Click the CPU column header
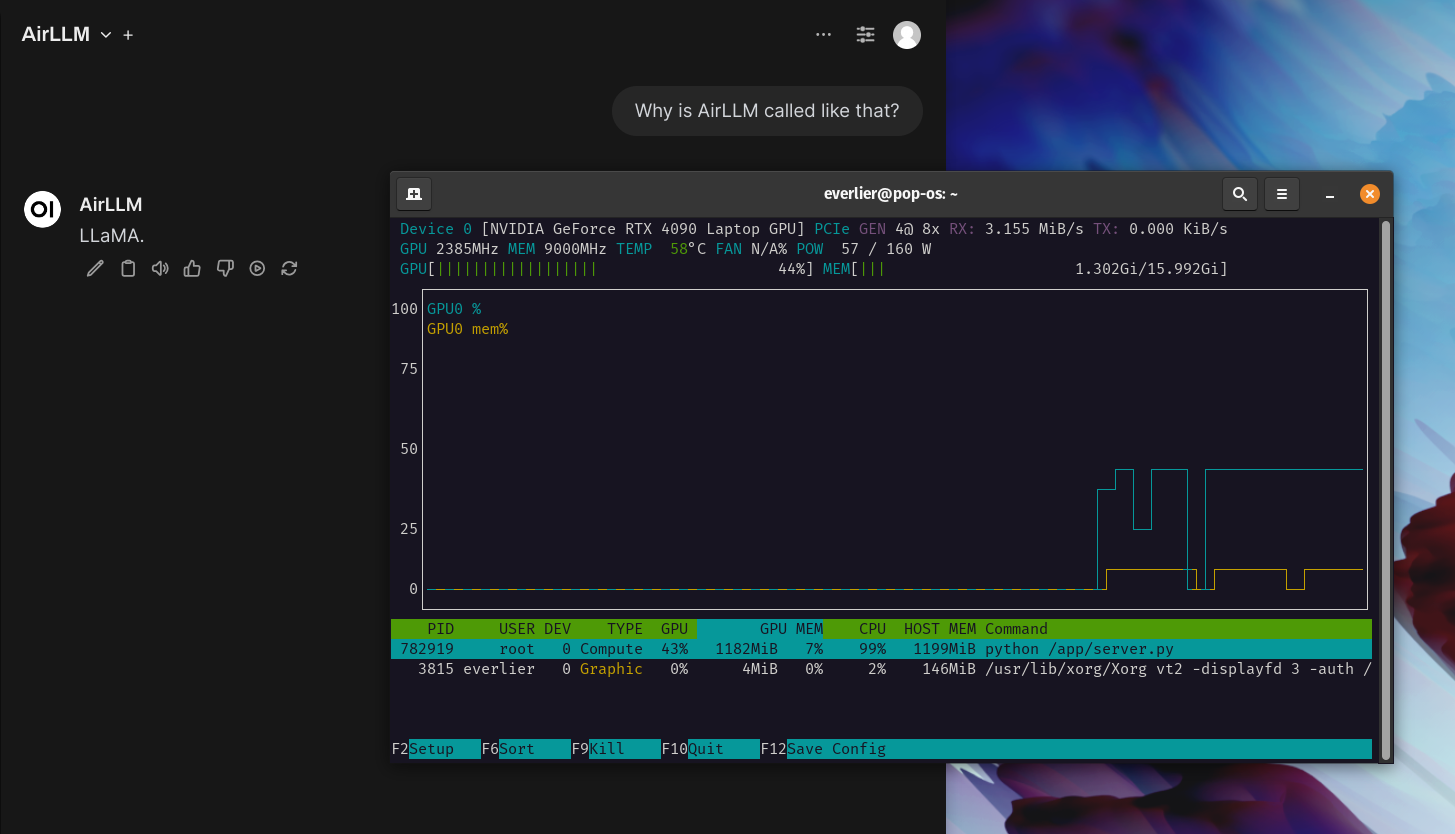Viewport: 1455px width, 834px height. point(872,629)
